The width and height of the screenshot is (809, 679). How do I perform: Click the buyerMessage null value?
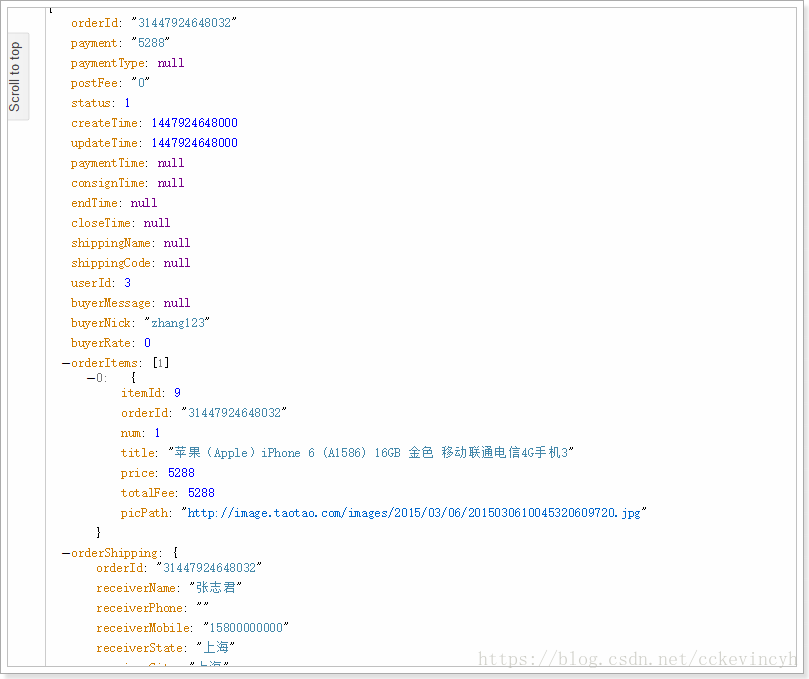click(x=177, y=303)
